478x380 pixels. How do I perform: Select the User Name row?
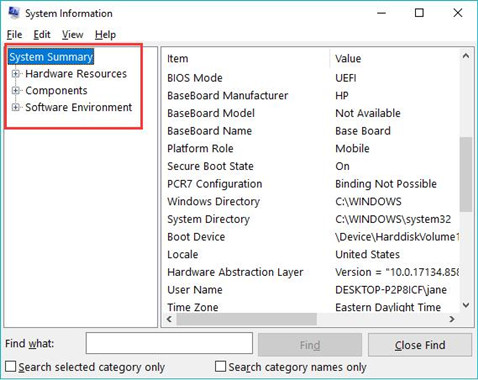coord(311,290)
